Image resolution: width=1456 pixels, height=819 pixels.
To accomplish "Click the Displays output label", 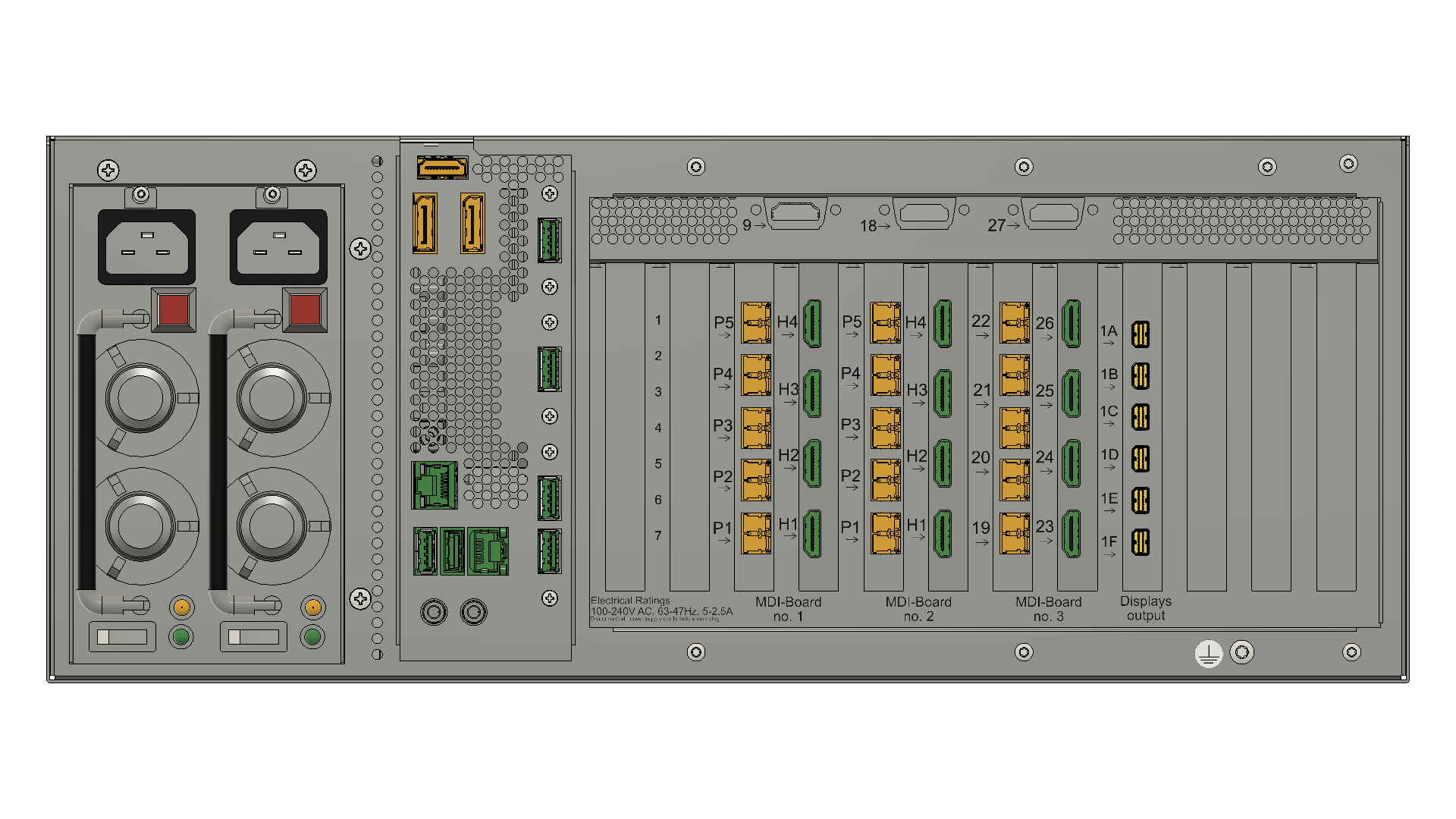I will [x=1145, y=608].
